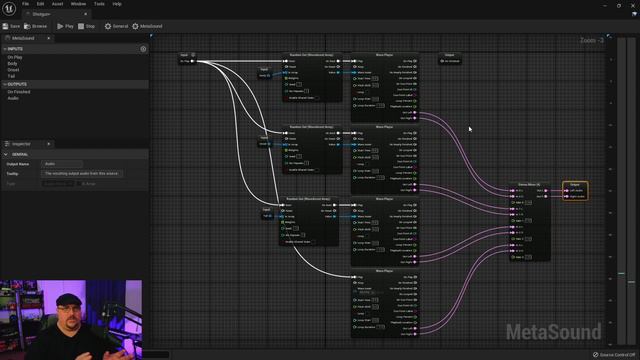Click Start Time field in topmost Wave Player
The image size is (640, 360).
tap(375, 78)
